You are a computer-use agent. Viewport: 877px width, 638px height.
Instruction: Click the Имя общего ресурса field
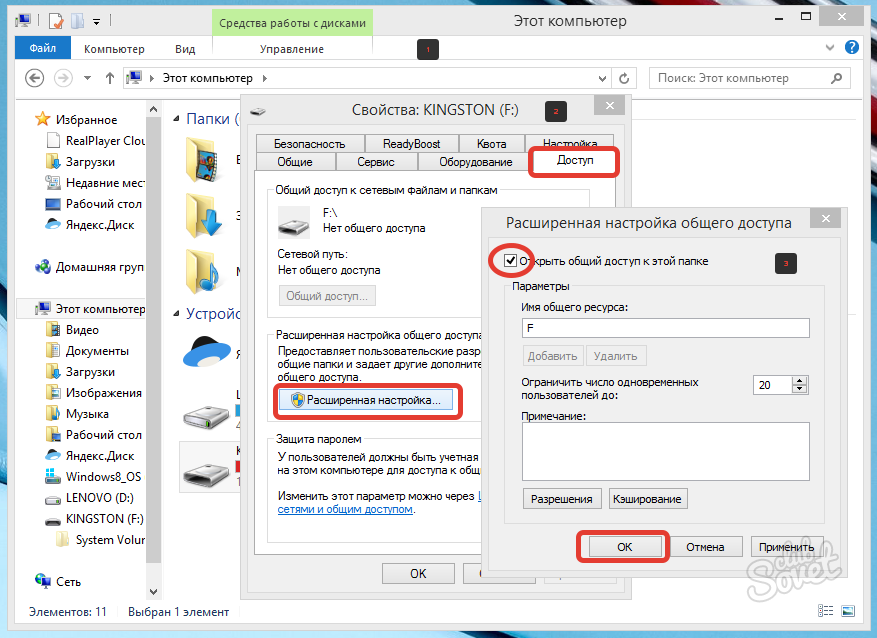click(666, 328)
